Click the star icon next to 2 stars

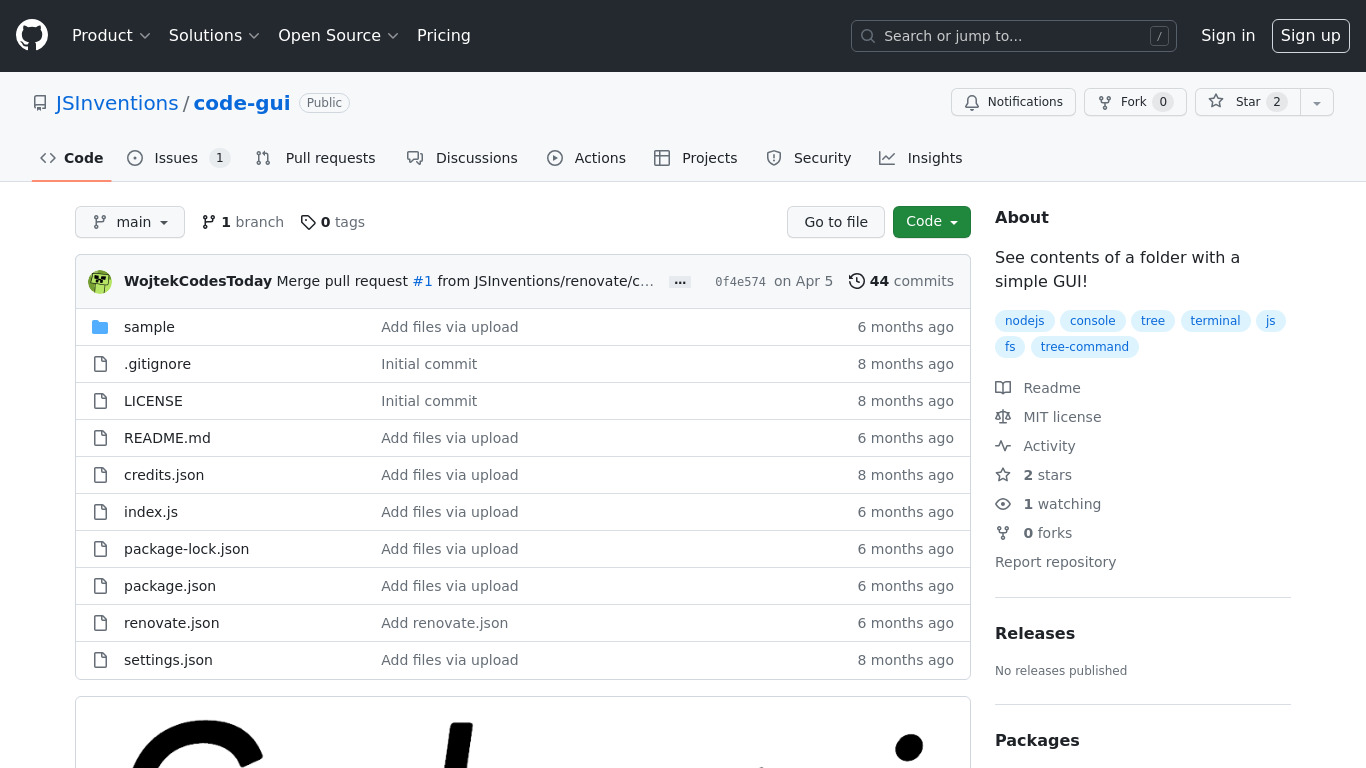click(1003, 475)
